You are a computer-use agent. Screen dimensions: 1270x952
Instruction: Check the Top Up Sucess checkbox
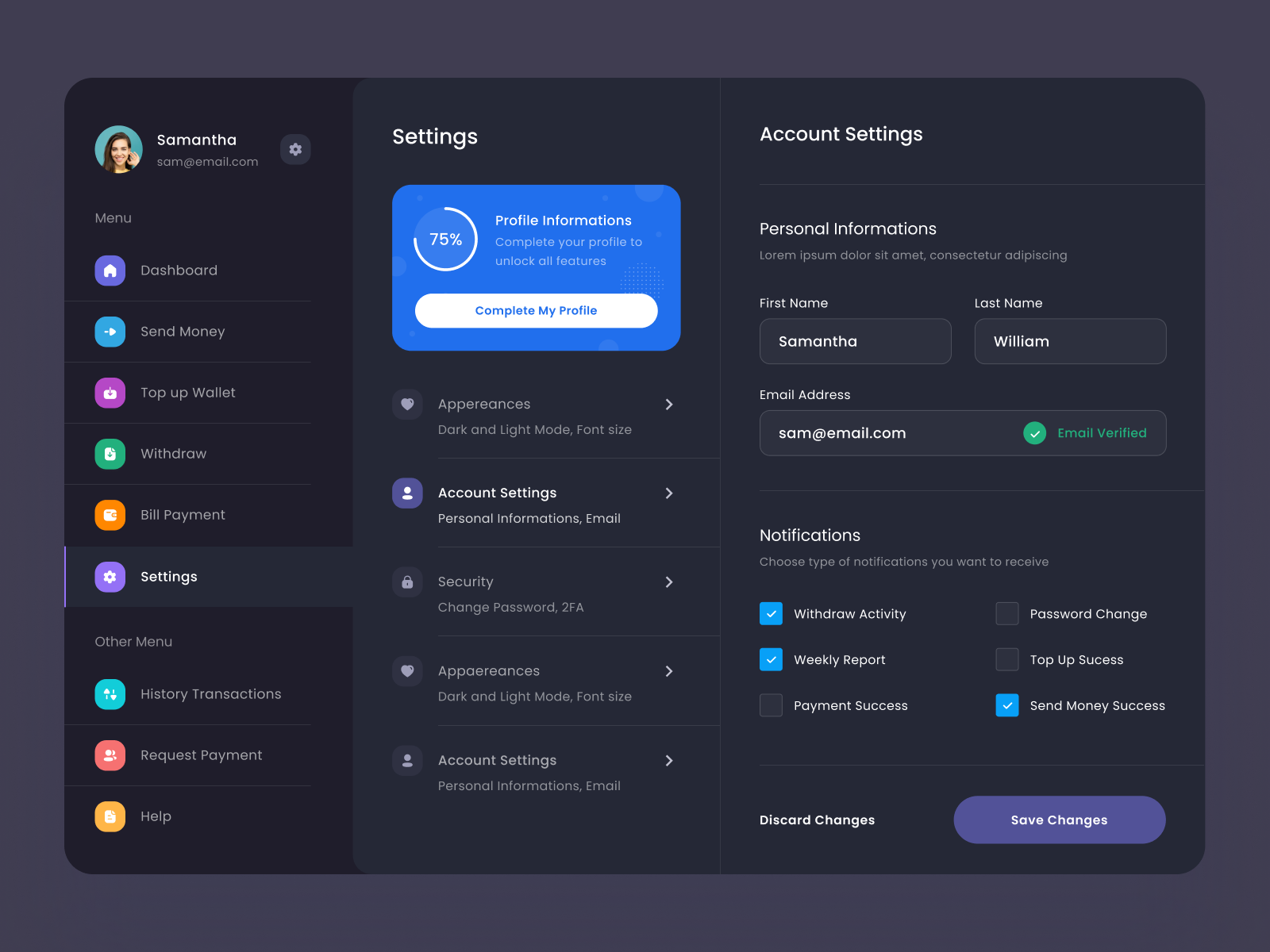(x=1007, y=659)
